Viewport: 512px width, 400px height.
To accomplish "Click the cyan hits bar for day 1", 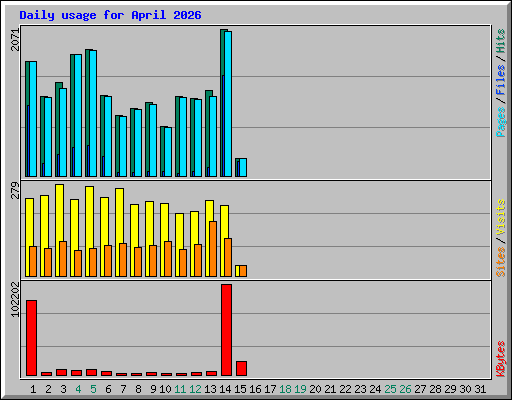I will click(x=33, y=119).
